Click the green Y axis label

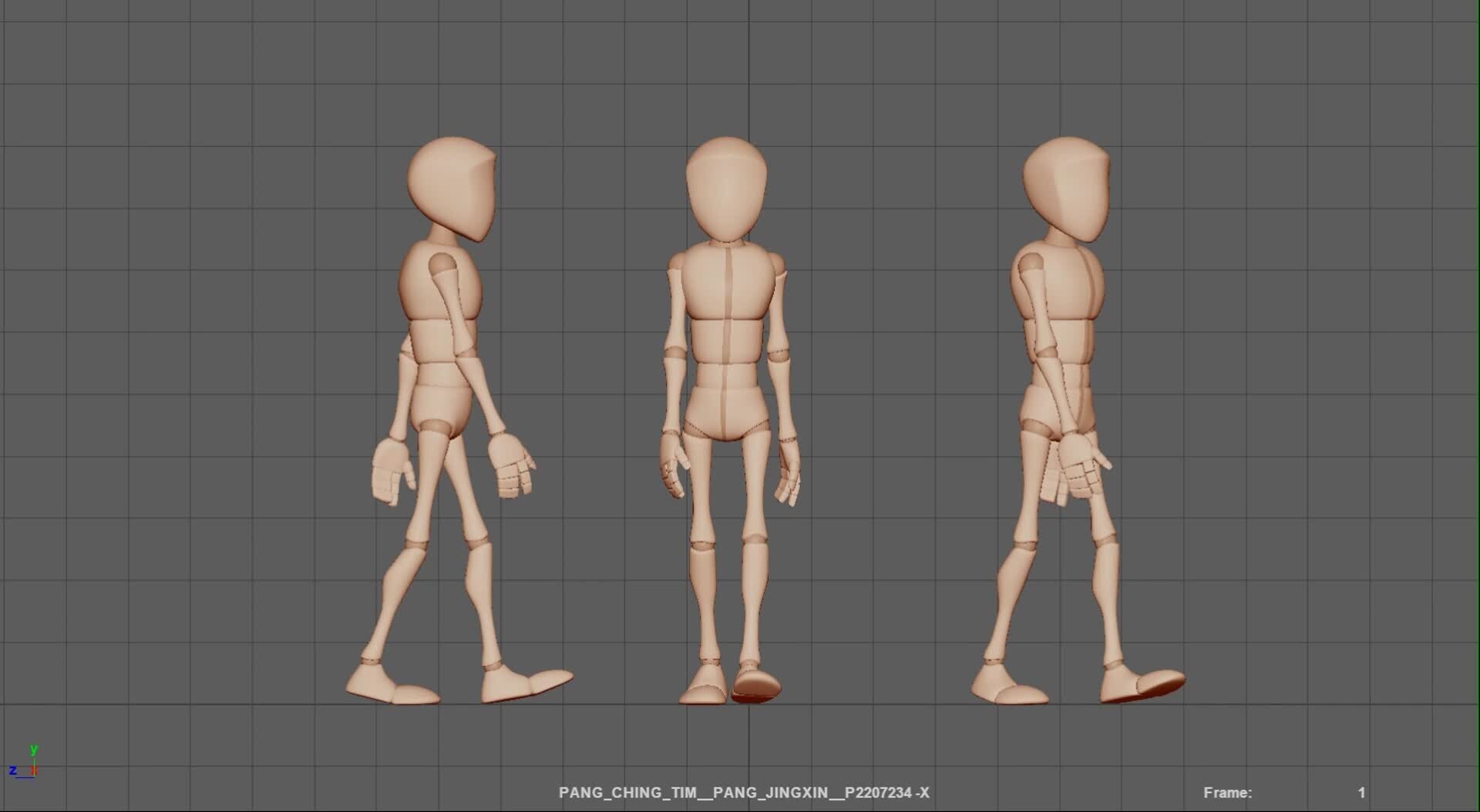click(x=33, y=750)
